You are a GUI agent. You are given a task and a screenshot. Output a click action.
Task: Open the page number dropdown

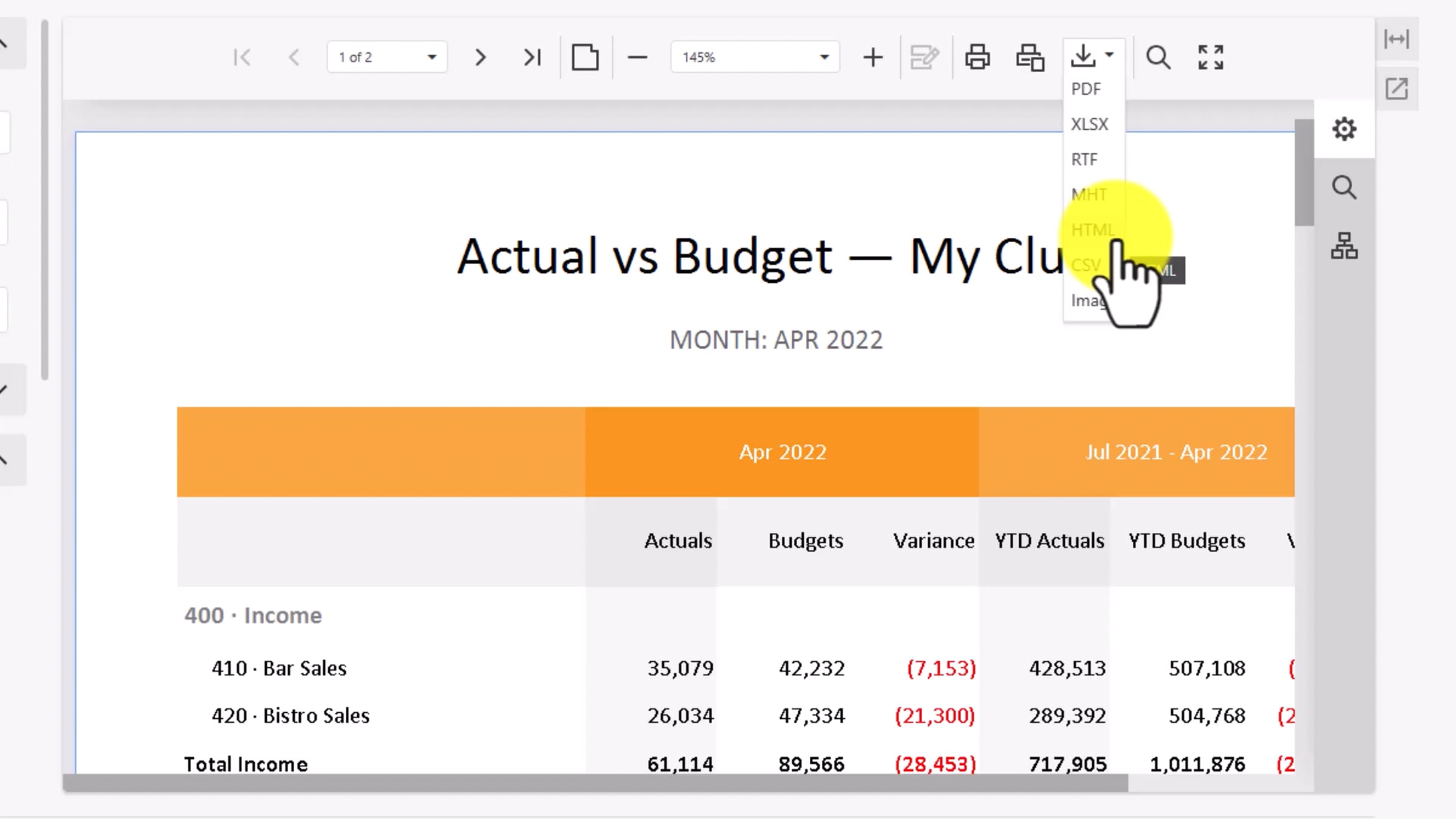pos(432,58)
